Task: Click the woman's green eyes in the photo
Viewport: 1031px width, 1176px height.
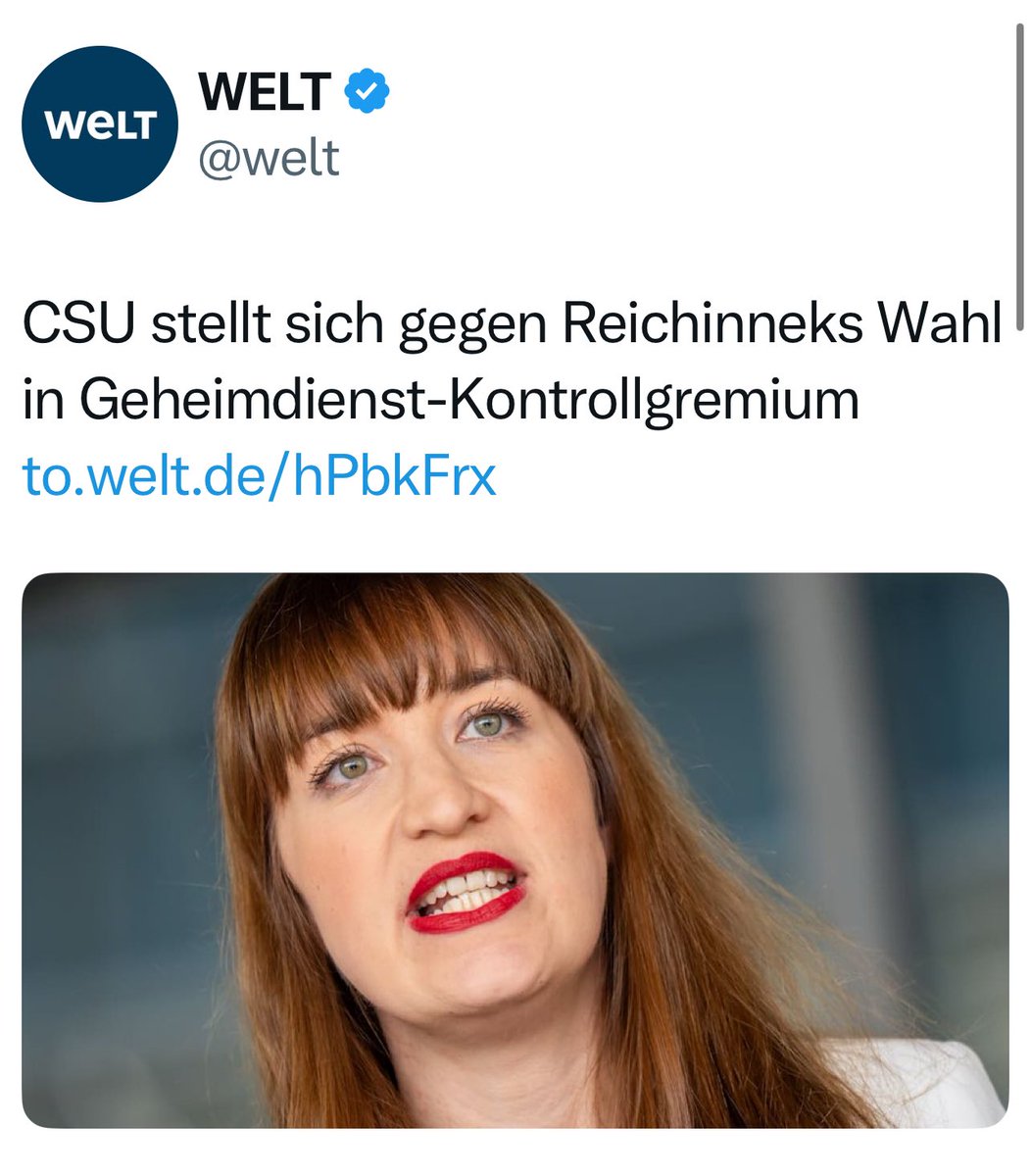Action: coord(417,745)
